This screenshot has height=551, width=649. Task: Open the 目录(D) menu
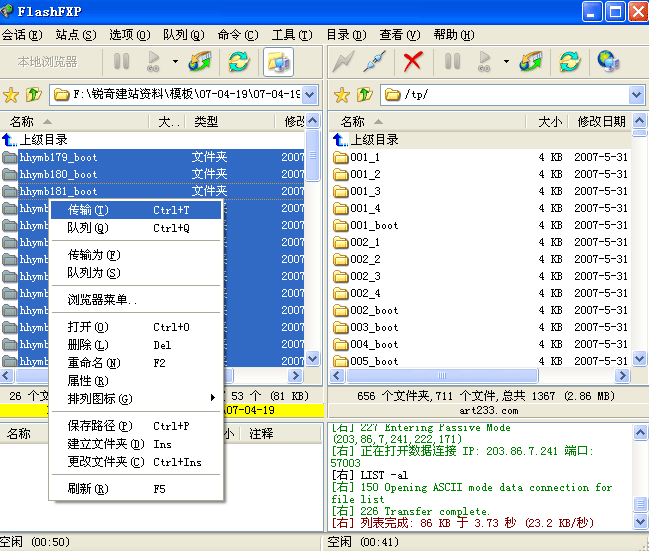[x=346, y=35]
